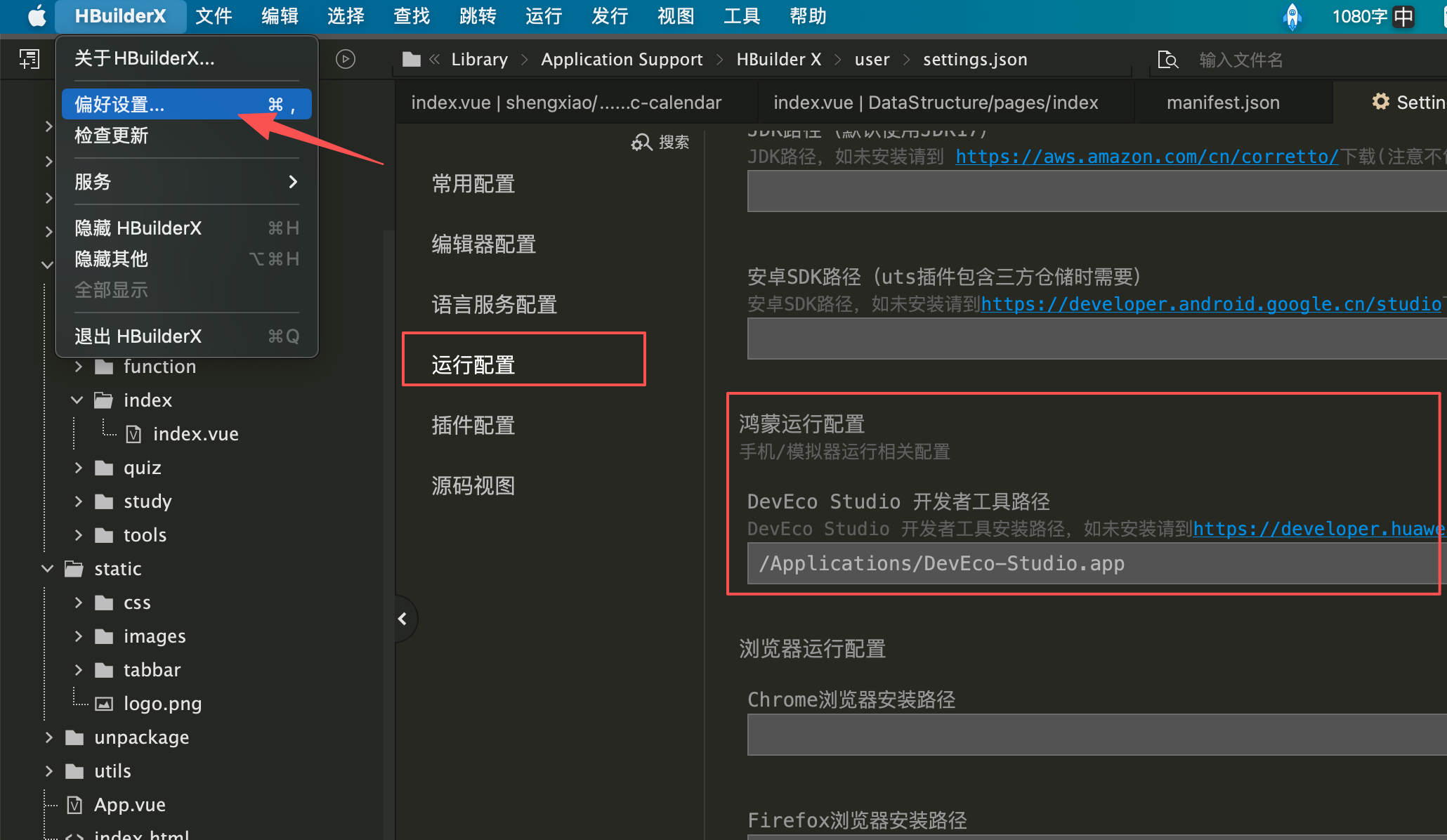Image resolution: width=1447 pixels, height=840 pixels.
Task: Expand the unpackage folder
Action: tap(48, 737)
